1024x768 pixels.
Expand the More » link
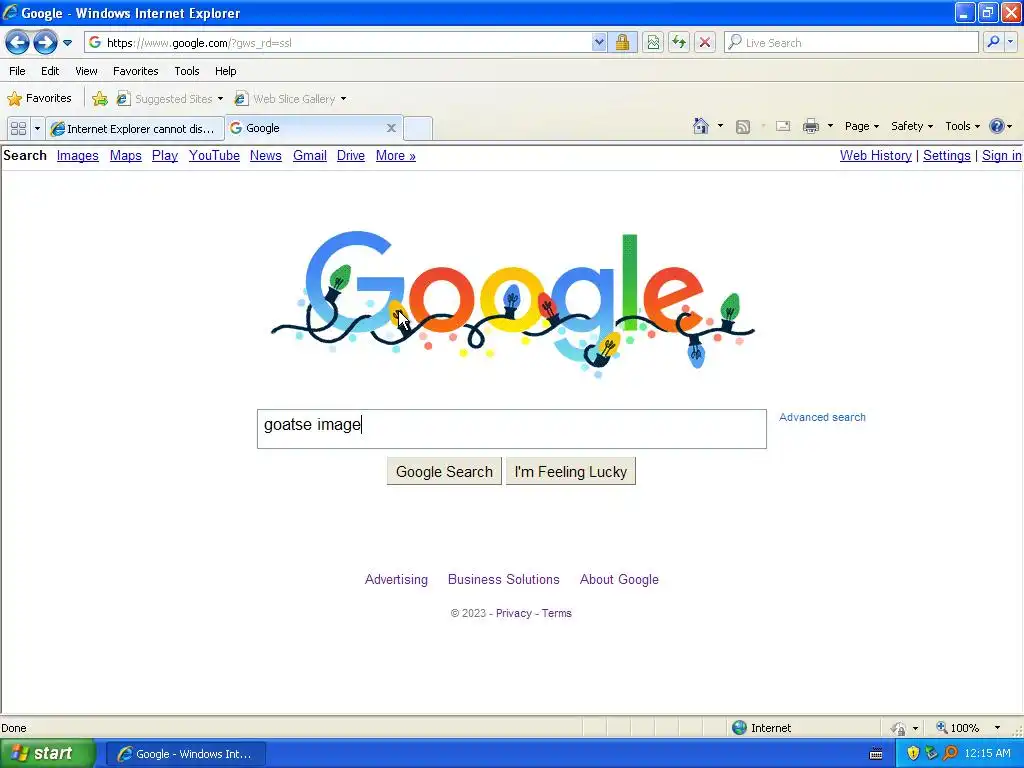point(396,156)
